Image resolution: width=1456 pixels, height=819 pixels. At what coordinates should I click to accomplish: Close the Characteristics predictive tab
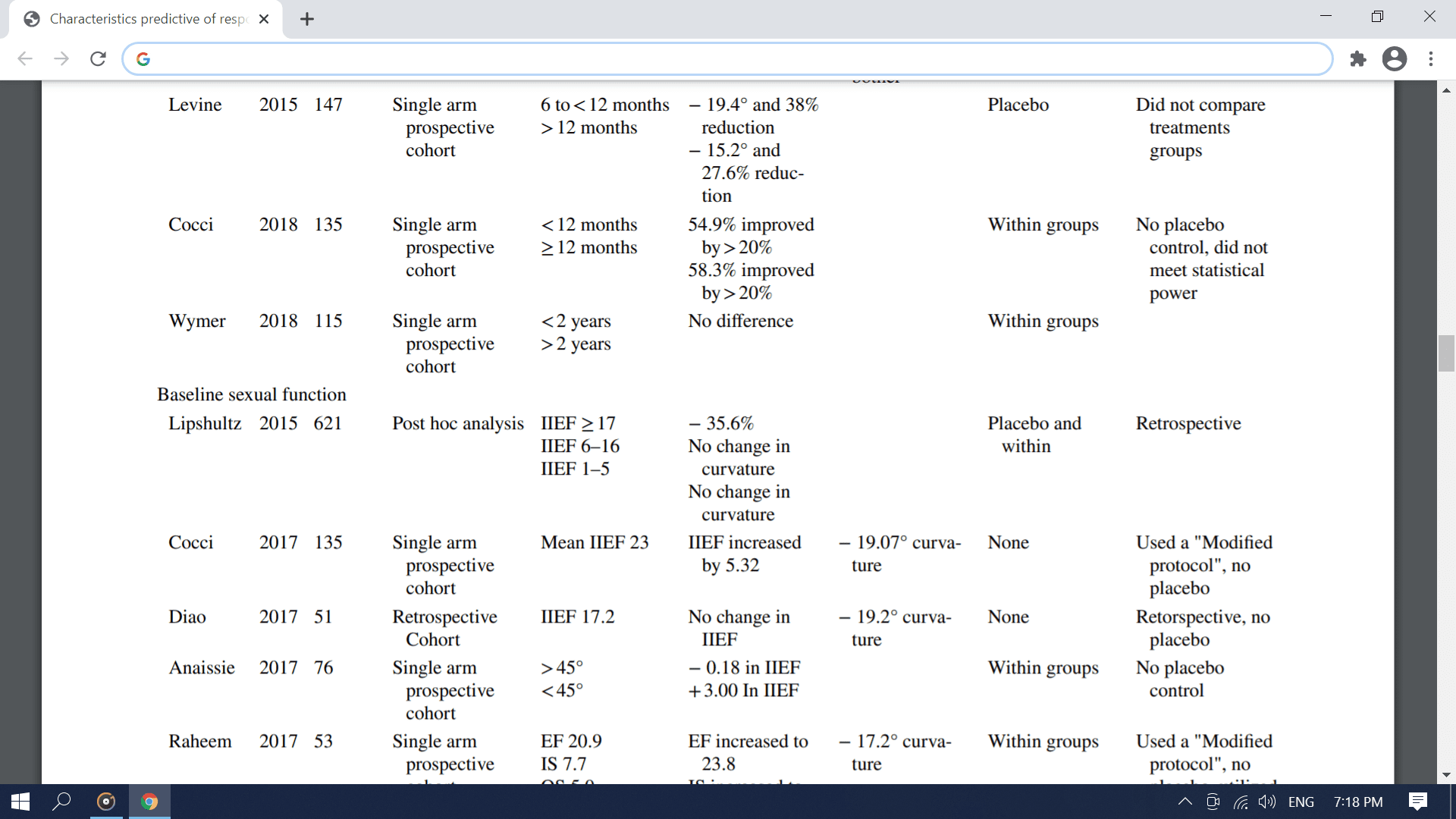pyautogui.click(x=264, y=20)
